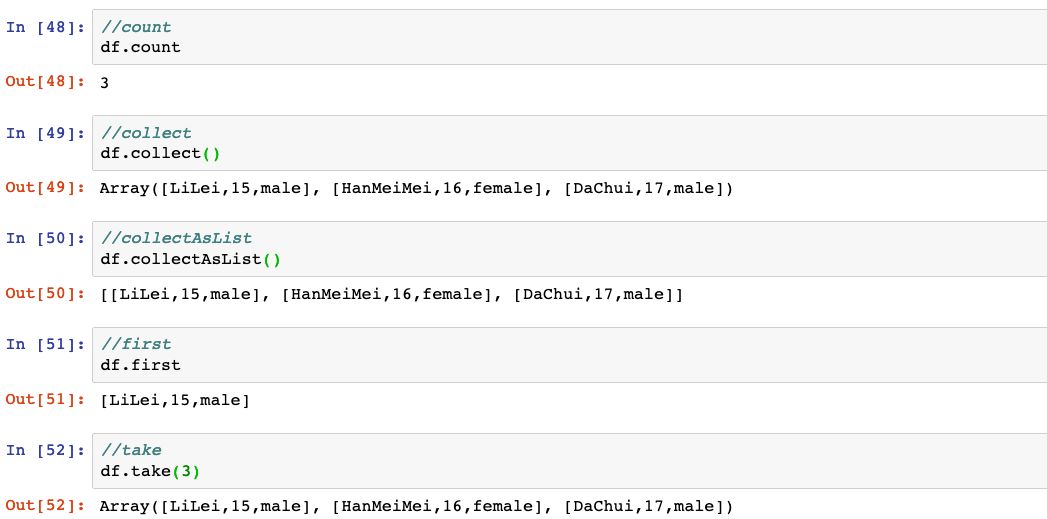Click the Out[48] output prompt
Screen dimensions: 1047x519
coord(46,82)
